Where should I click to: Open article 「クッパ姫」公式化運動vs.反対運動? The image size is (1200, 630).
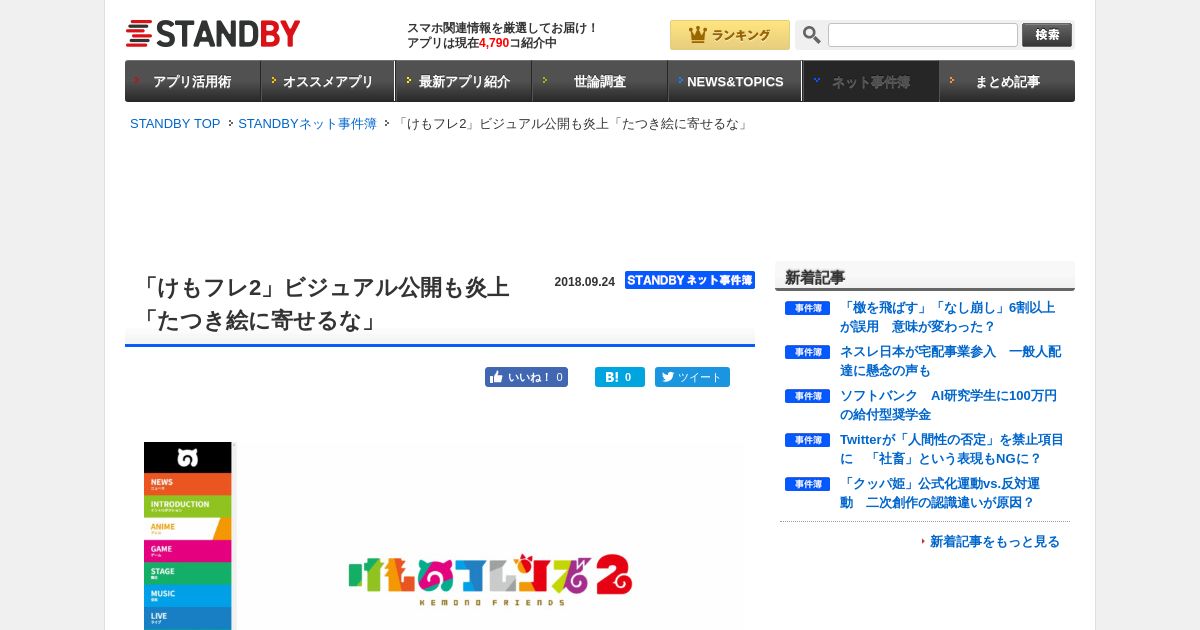(940, 493)
